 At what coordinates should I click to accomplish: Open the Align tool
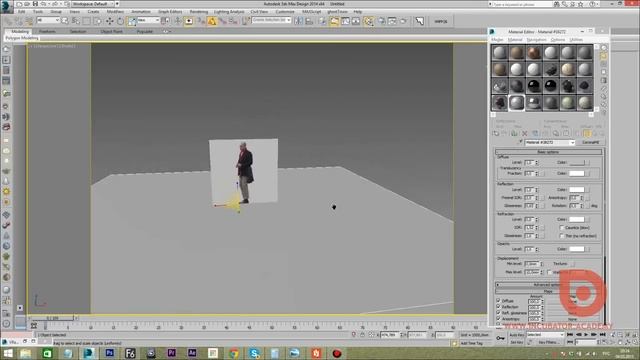(309, 21)
